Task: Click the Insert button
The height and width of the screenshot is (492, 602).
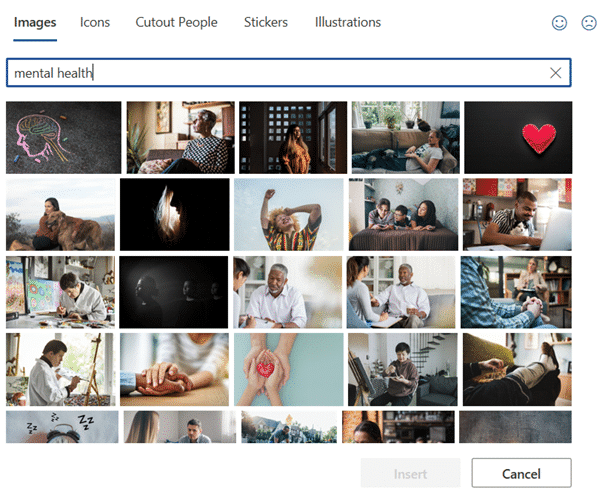Action: [x=410, y=472]
